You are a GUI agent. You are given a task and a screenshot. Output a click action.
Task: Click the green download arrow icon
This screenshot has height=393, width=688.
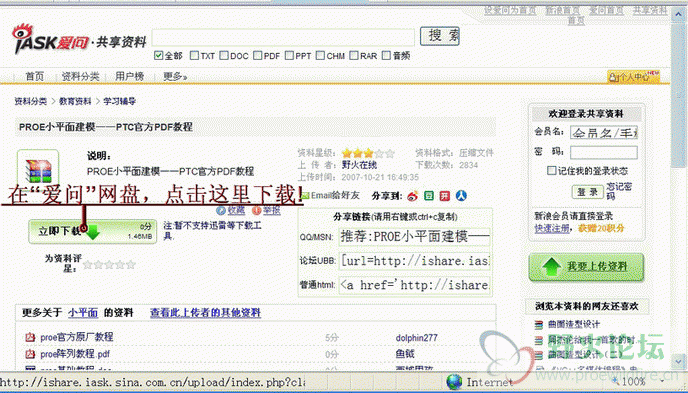pos(93,232)
